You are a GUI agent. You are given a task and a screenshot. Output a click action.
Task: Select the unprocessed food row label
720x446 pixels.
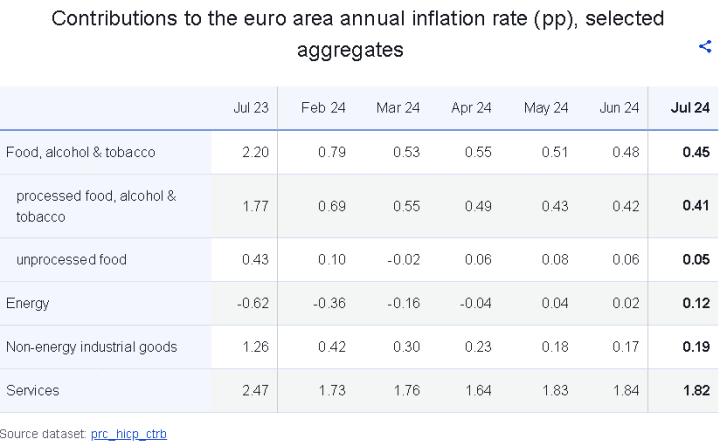click(x=71, y=260)
